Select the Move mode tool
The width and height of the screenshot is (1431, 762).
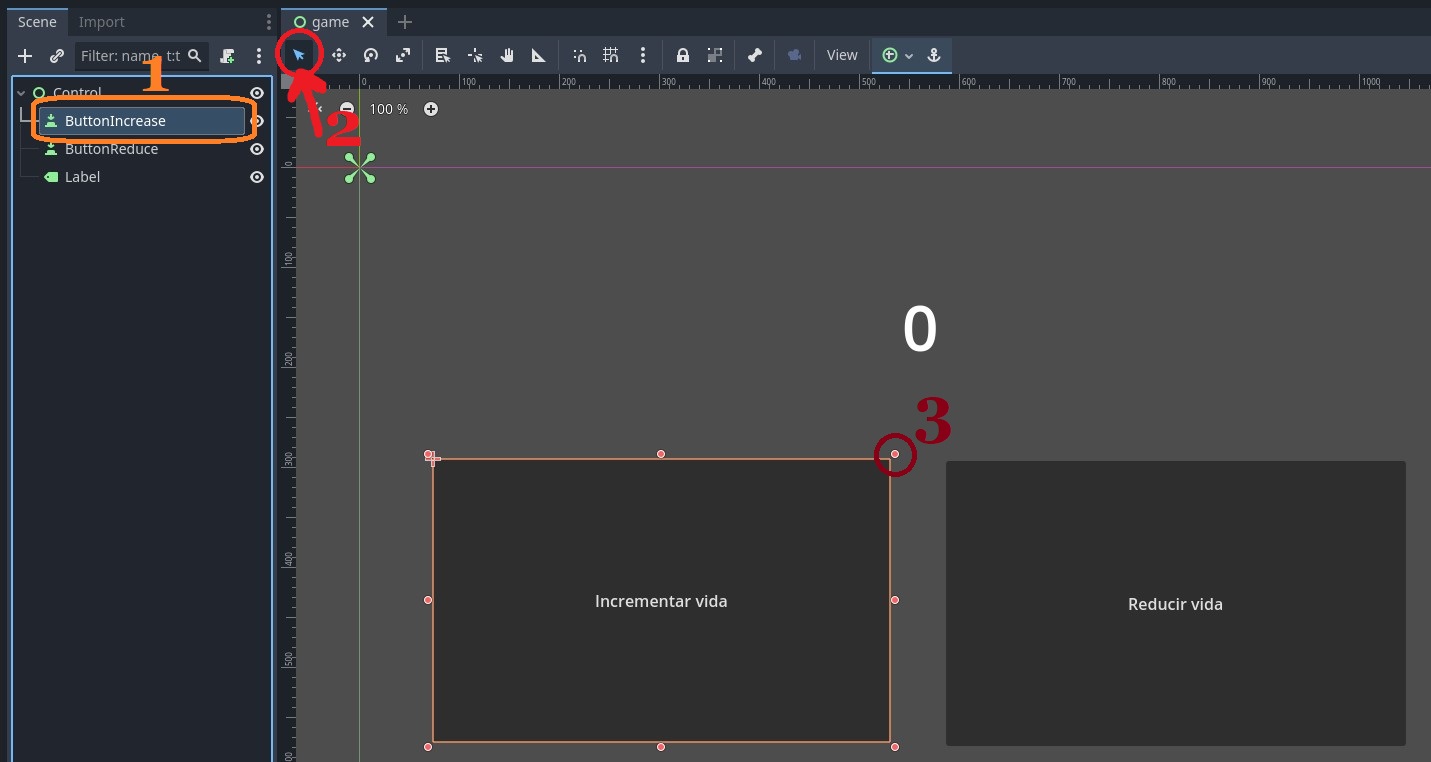click(x=339, y=56)
